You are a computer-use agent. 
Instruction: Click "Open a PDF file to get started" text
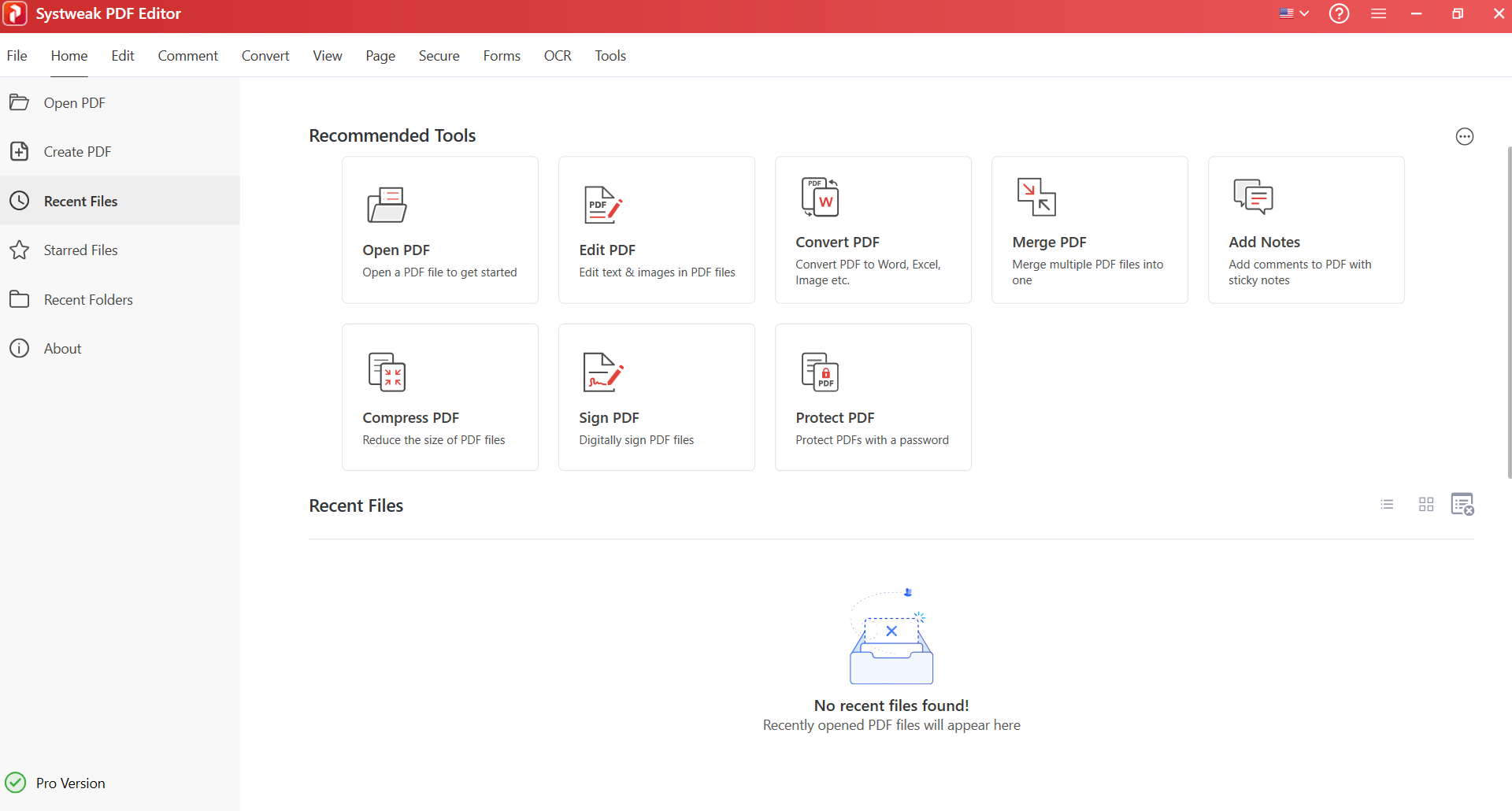tap(439, 272)
